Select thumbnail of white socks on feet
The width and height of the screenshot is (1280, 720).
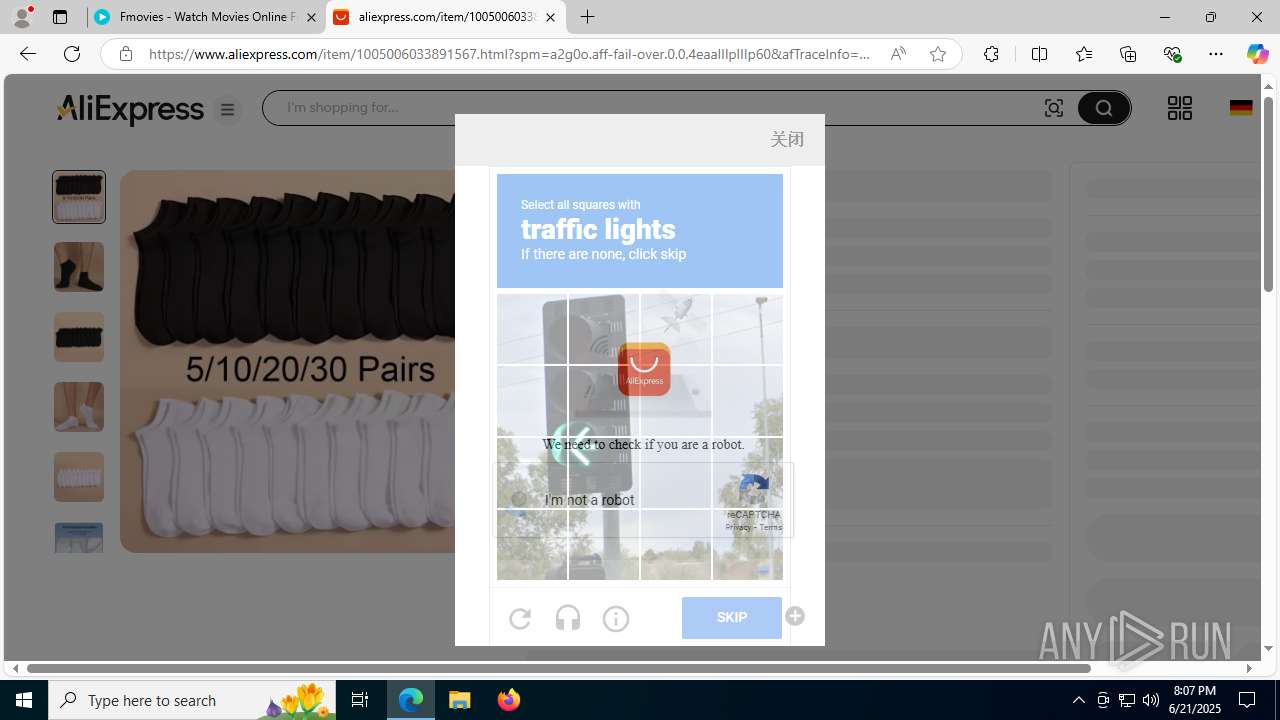tap(79, 407)
